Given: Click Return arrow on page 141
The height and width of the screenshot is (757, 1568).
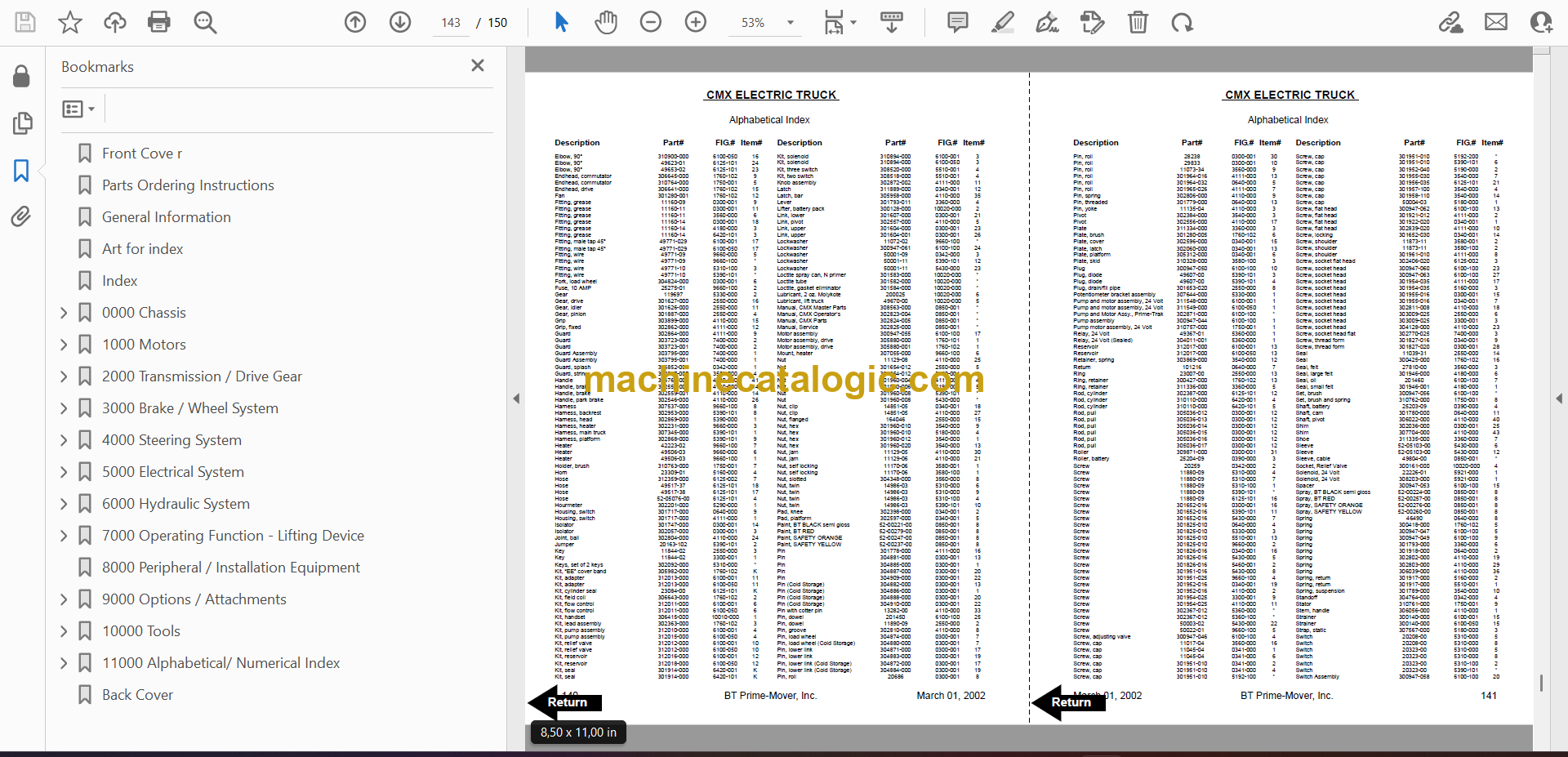Looking at the screenshot, I should pos(1068,702).
